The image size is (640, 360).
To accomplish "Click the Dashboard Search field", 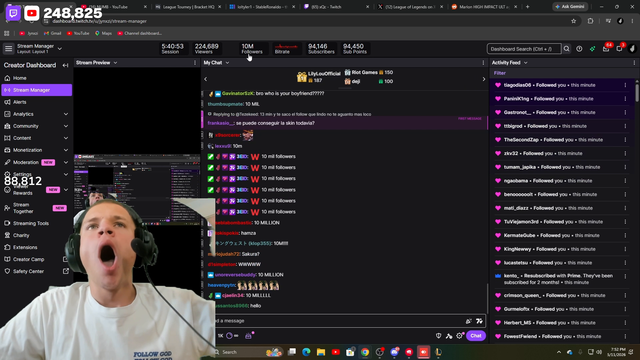I will point(524,49).
